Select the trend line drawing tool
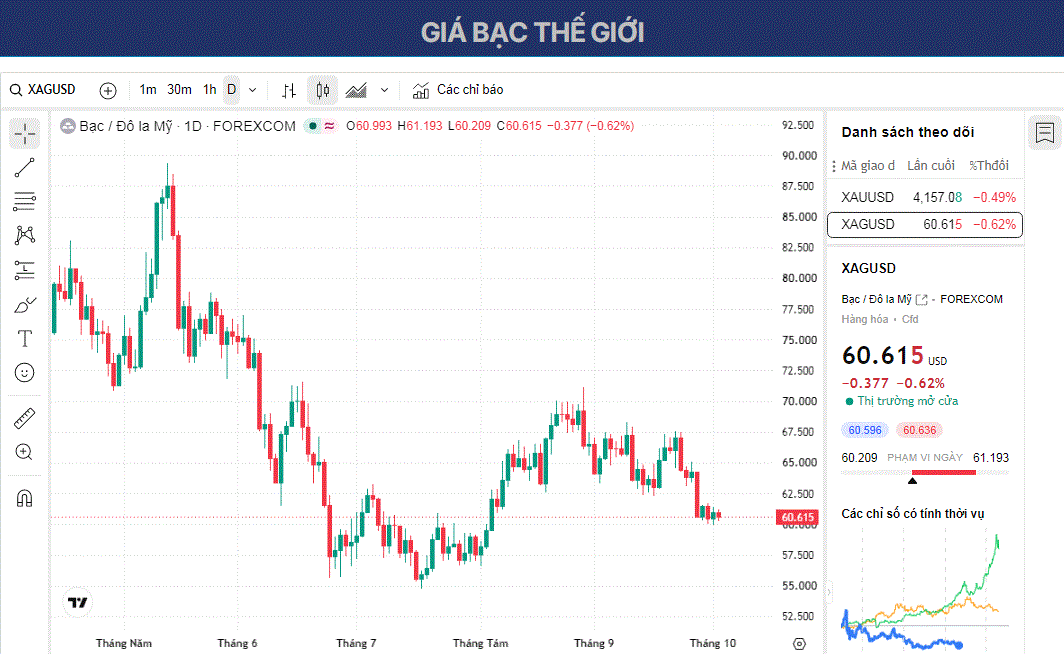 [24, 168]
